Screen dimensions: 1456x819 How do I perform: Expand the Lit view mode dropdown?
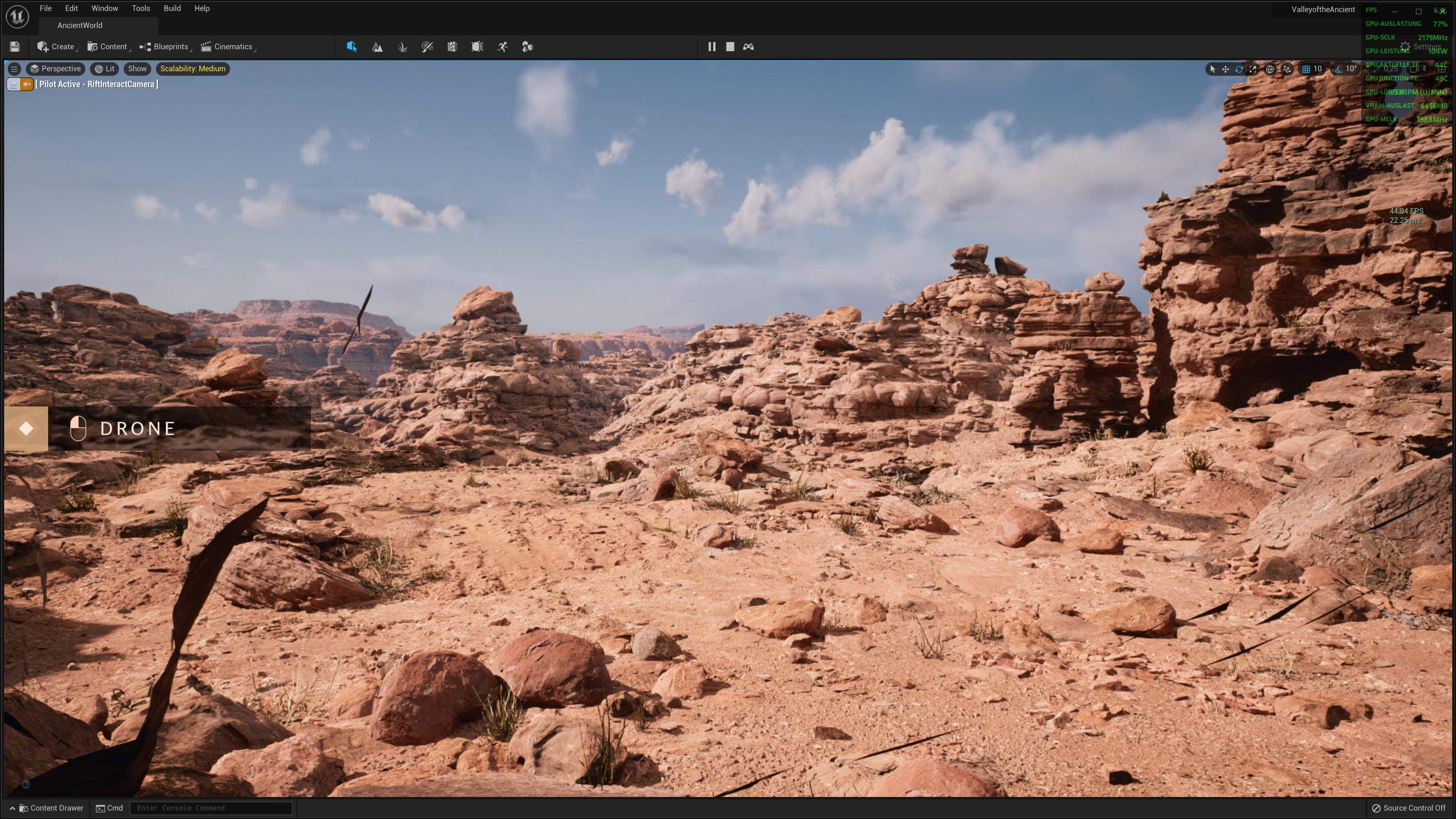(x=105, y=69)
